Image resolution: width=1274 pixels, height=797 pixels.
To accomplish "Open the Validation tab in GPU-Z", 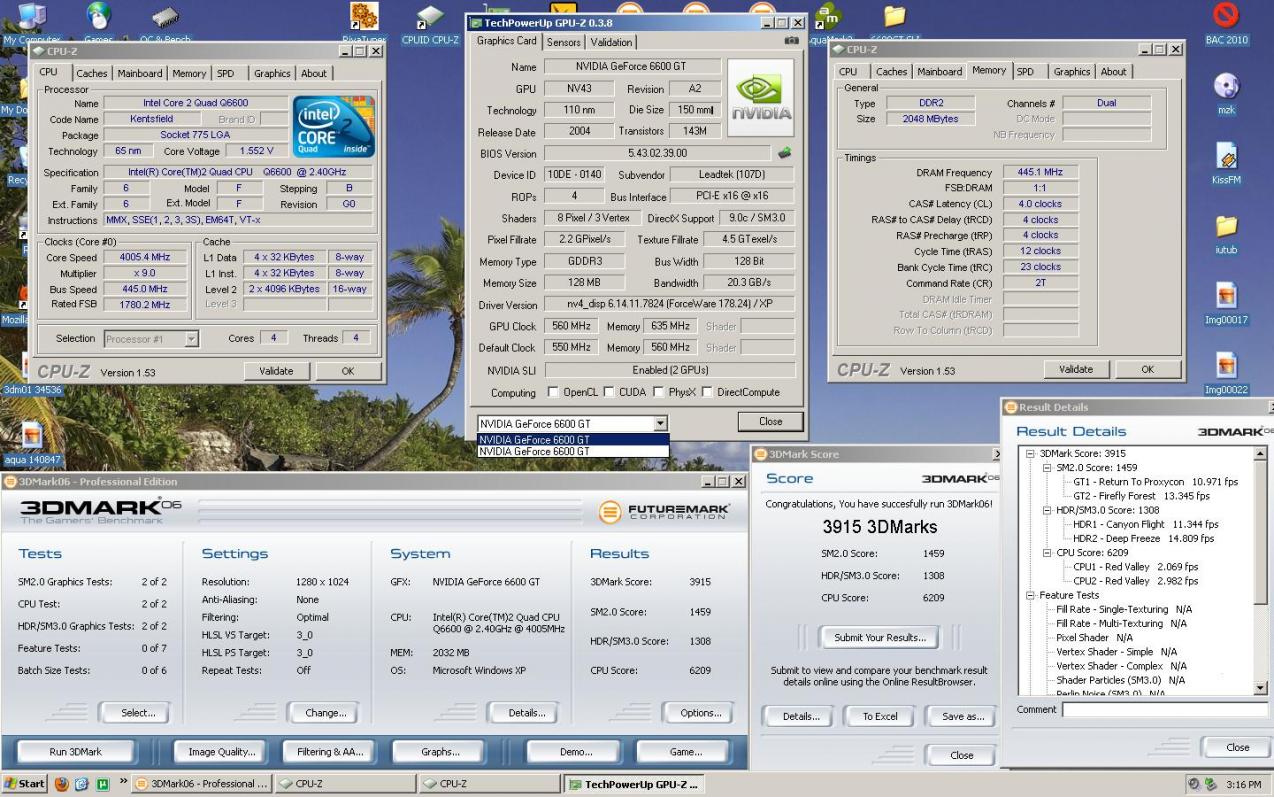I will click(611, 43).
